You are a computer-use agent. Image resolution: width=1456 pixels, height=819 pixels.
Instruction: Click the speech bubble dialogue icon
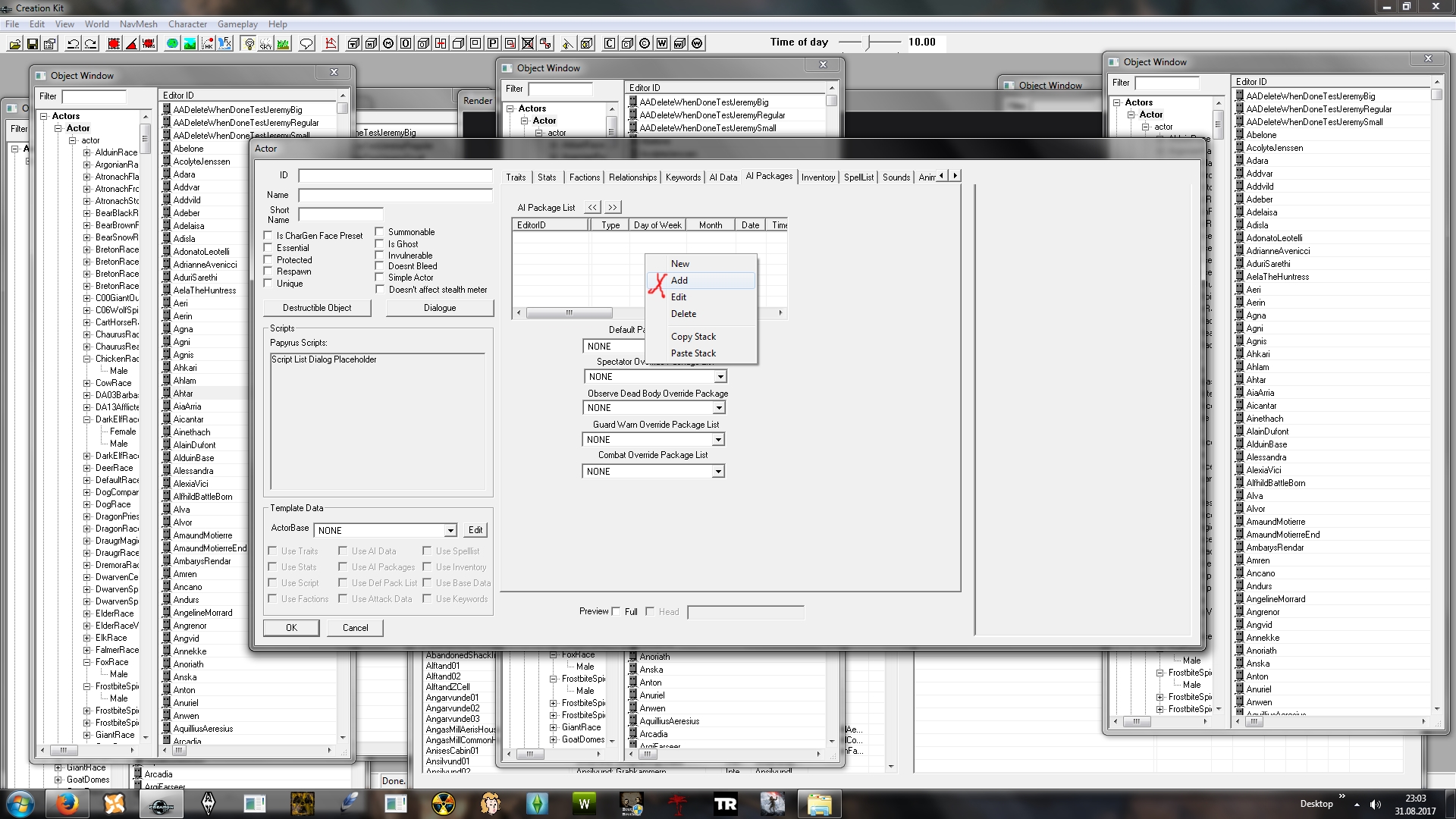coord(306,43)
